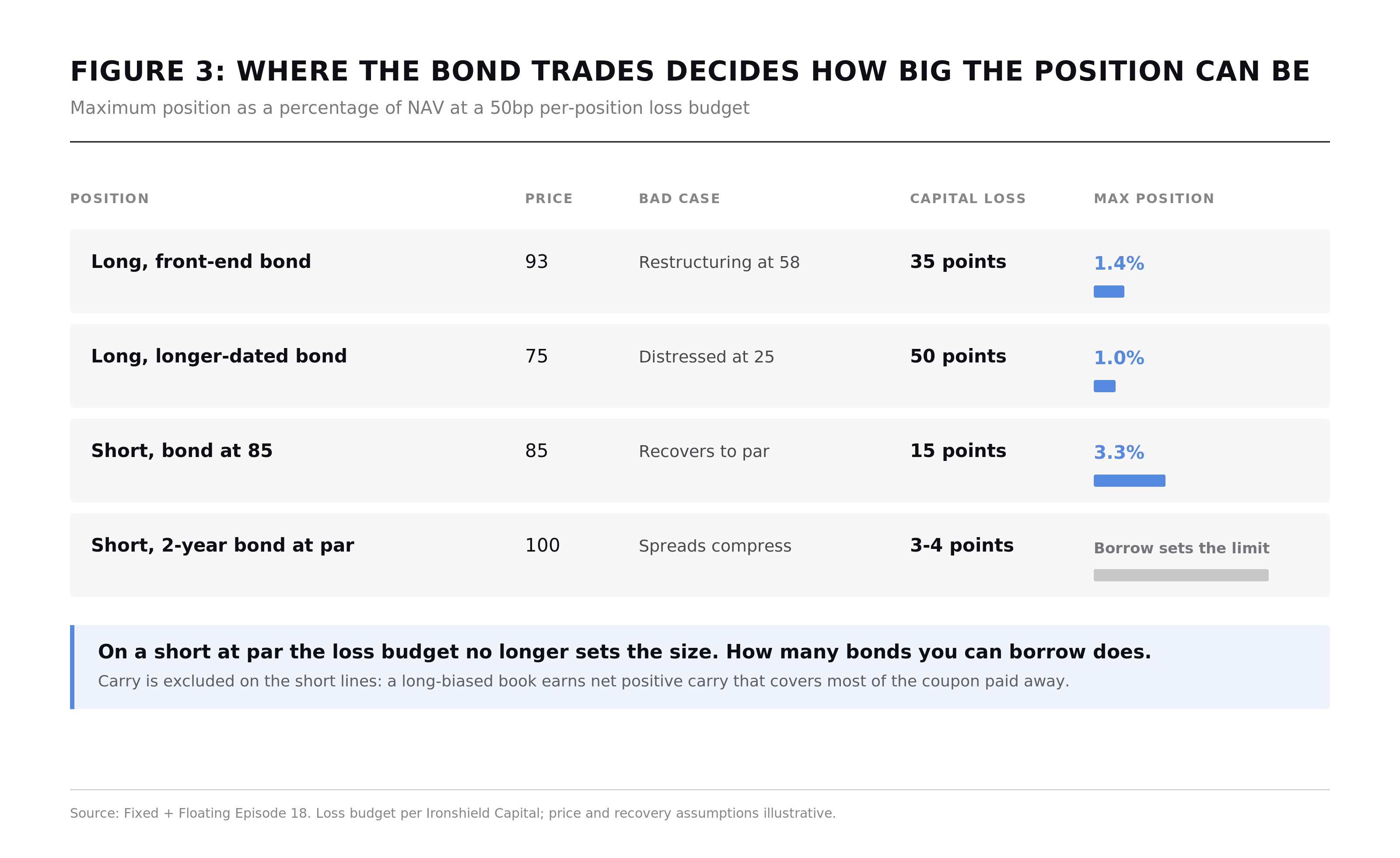Select the Long, front-end bond row label
This screenshot has height=858, width=1400.
(x=201, y=261)
